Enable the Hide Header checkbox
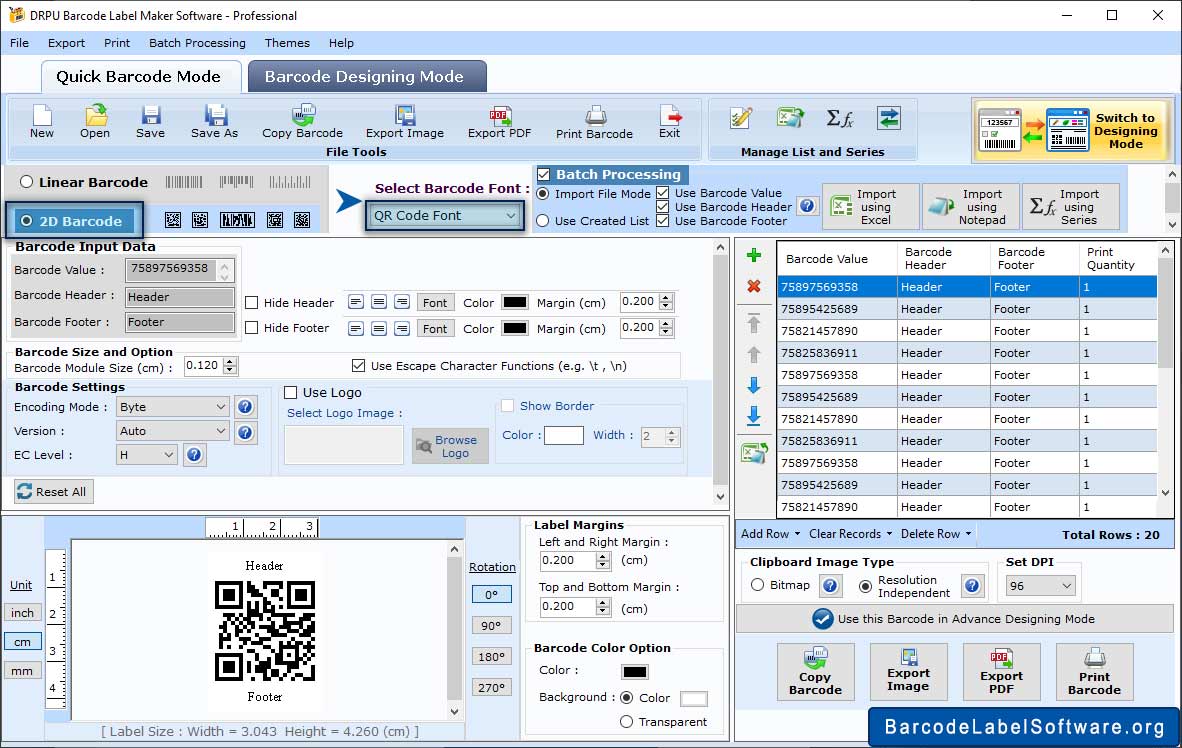 click(x=252, y=302)
